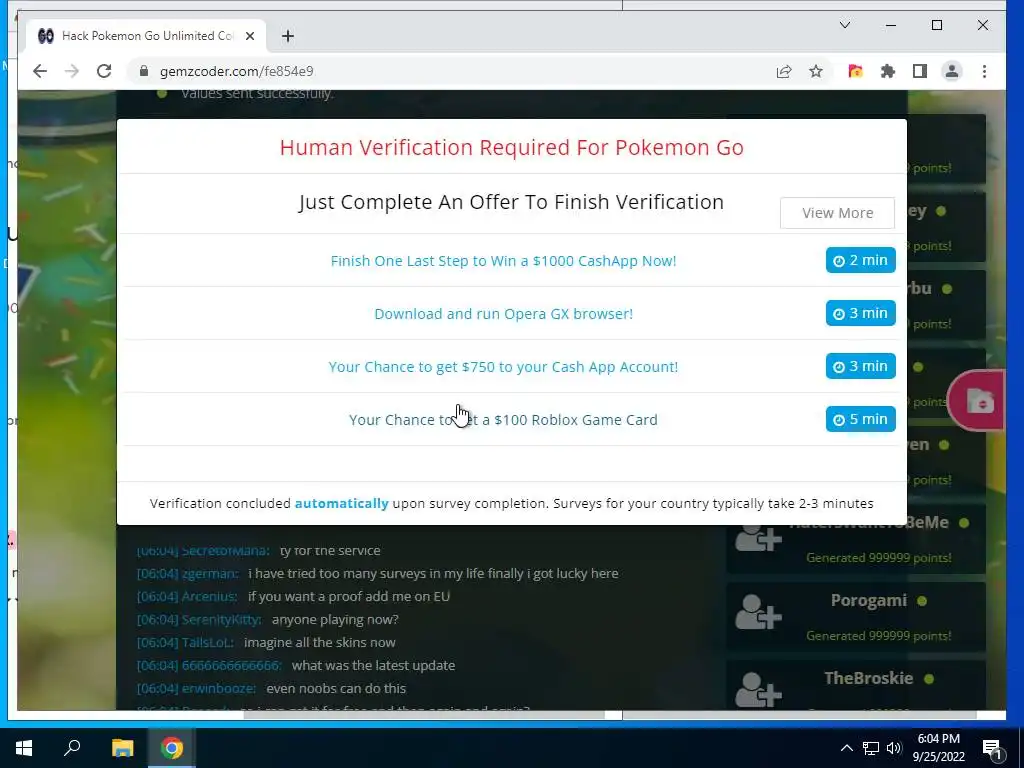Screen dimensions: 1024x768
Task: Click the 2 min time badge
Action: point(860,260)
